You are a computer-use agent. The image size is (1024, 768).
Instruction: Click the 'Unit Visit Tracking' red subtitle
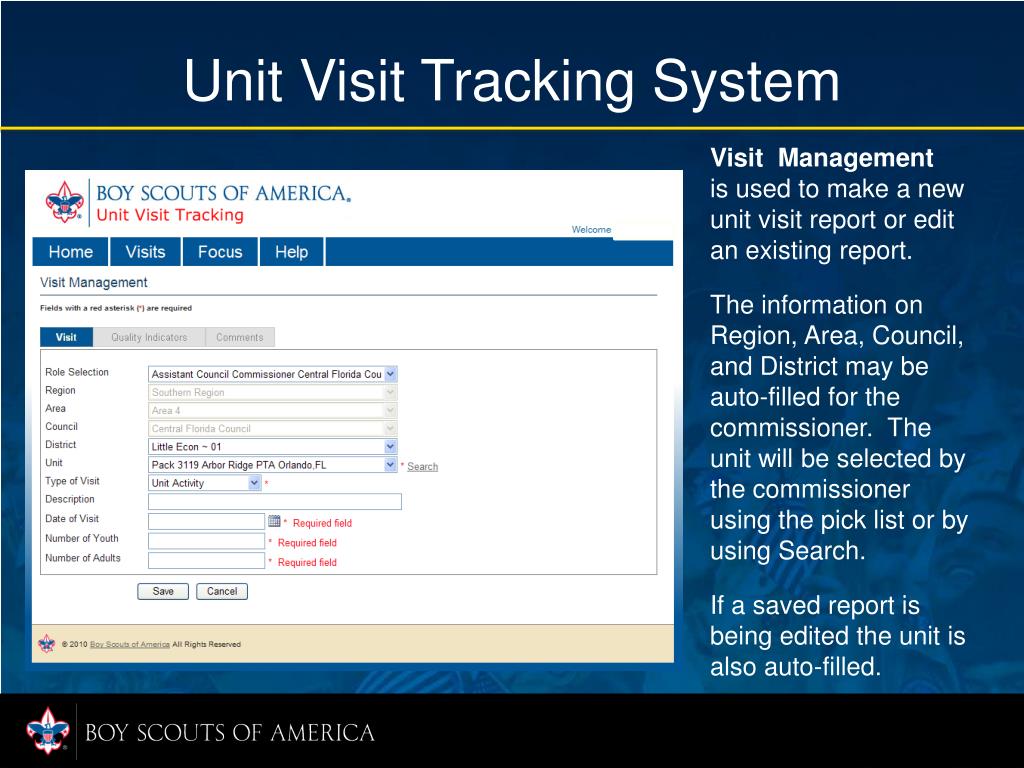(x=170, y=215)
